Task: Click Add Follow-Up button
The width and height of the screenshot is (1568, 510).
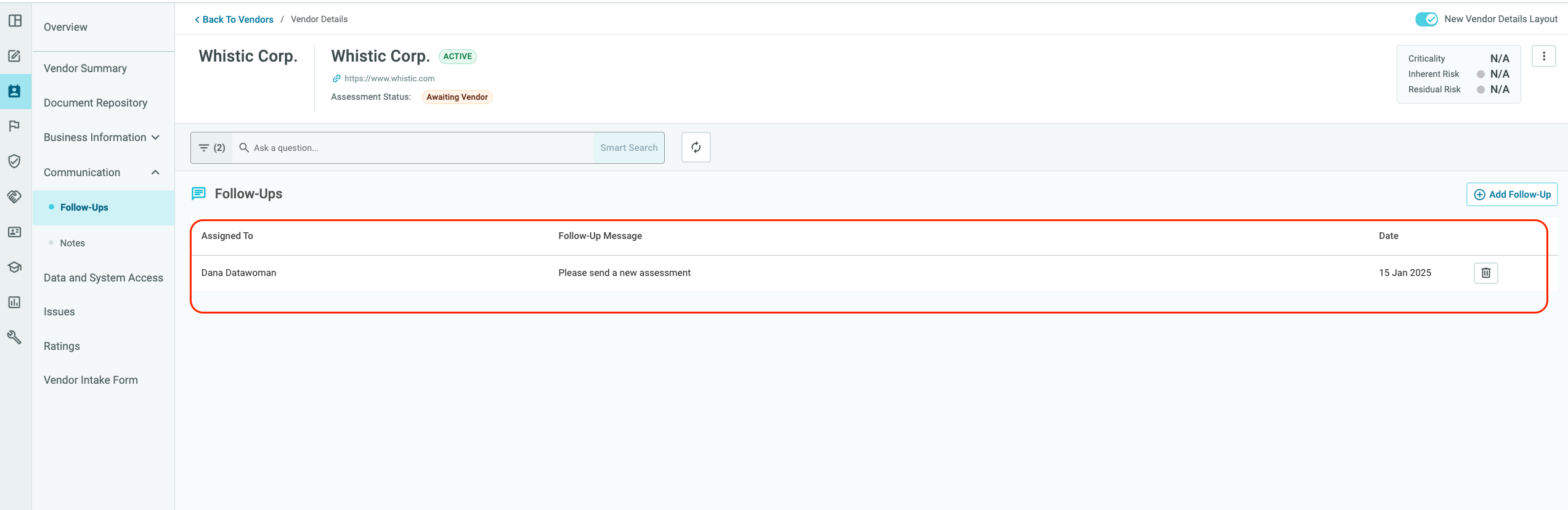Action: pos(1512,195)
